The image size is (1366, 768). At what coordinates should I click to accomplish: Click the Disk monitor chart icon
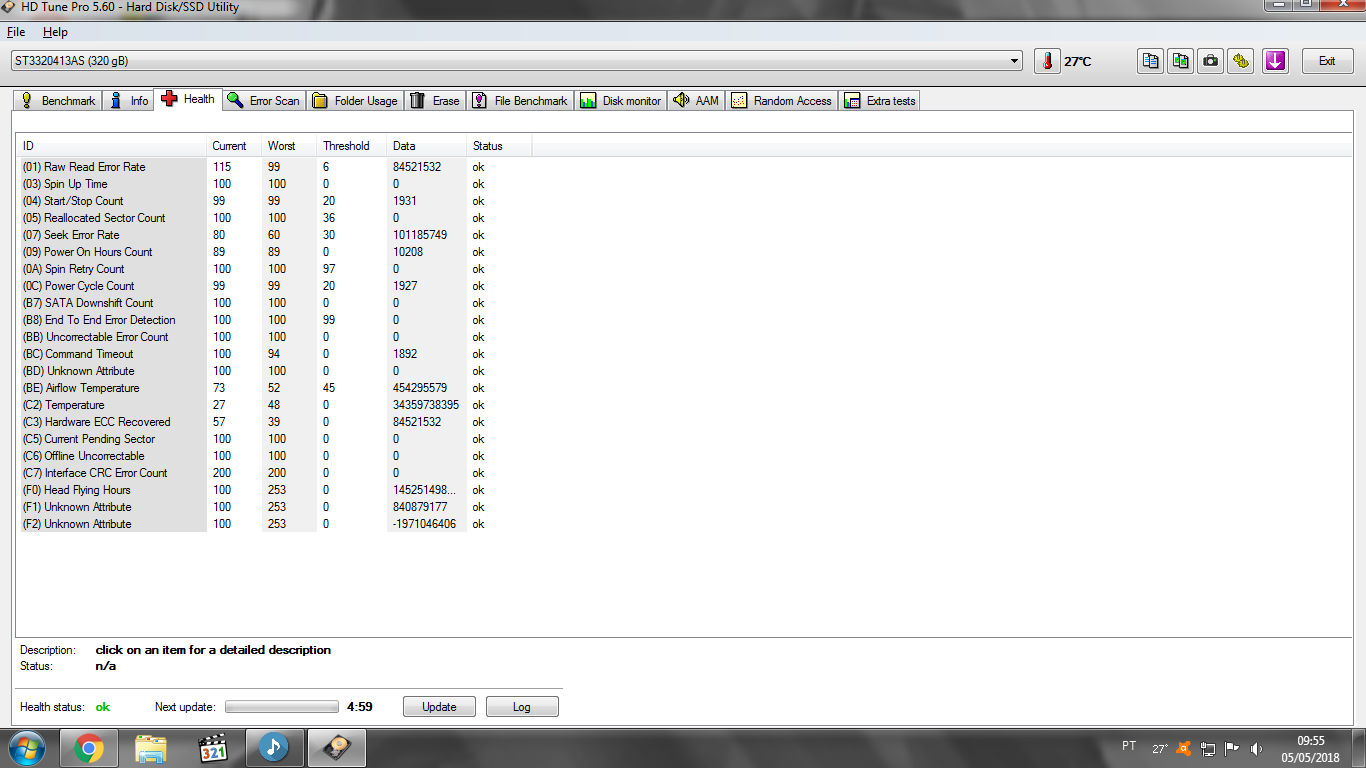588,100
